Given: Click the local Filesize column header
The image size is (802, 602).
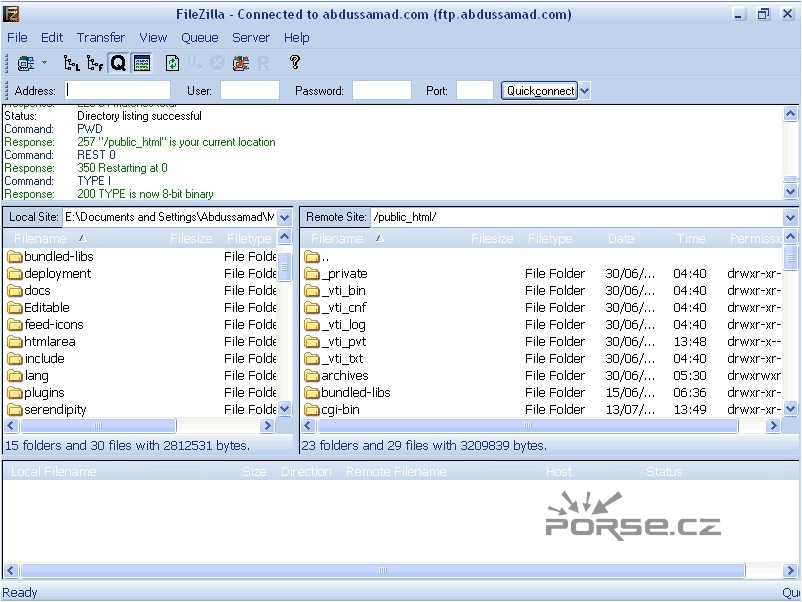Looking at the screenshot, I should 191,238.
